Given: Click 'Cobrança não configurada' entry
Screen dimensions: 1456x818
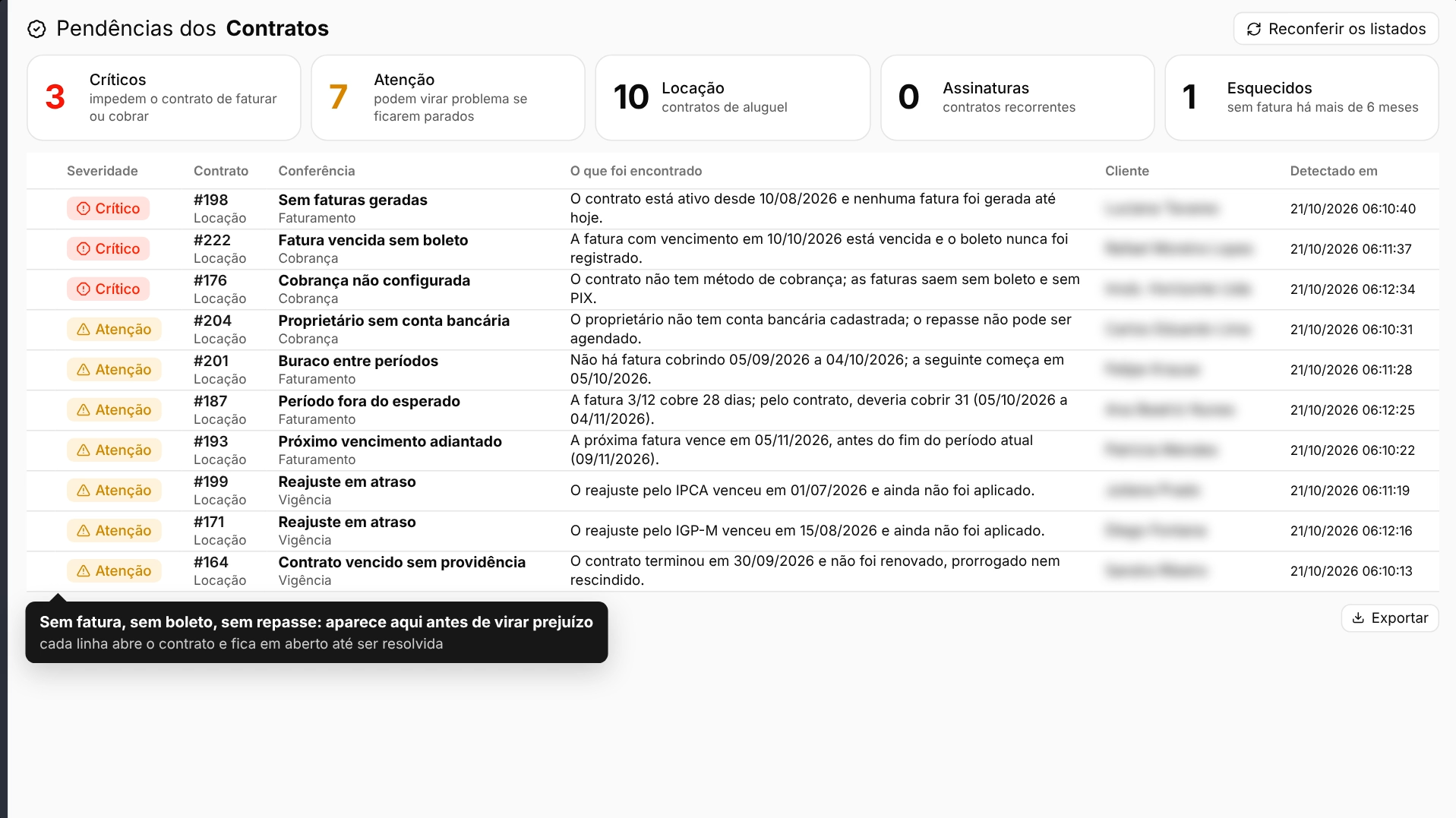Looking at the screenshot, I should point(374,280).
